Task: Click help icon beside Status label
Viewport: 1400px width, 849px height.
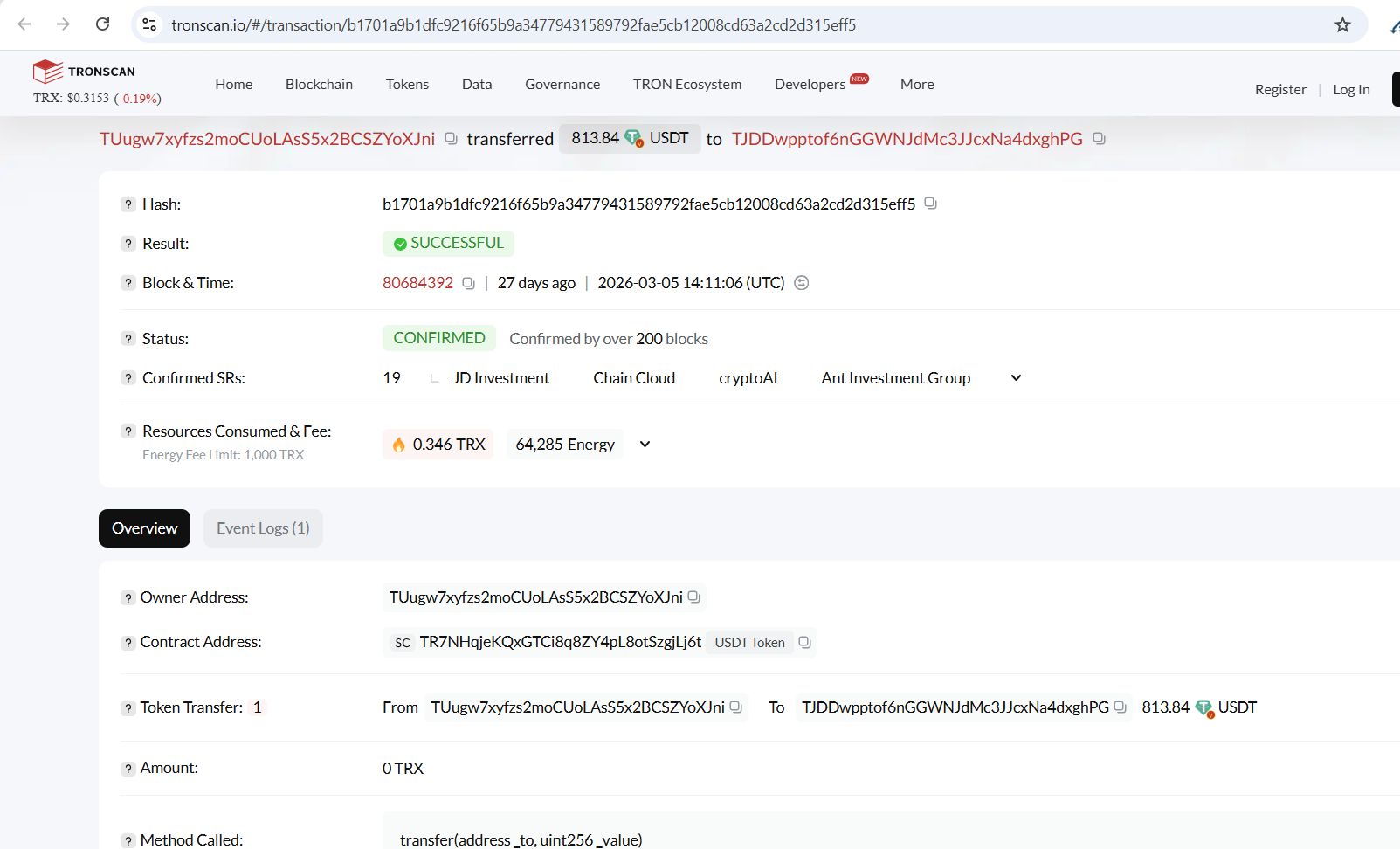Action: pos(128,339)
